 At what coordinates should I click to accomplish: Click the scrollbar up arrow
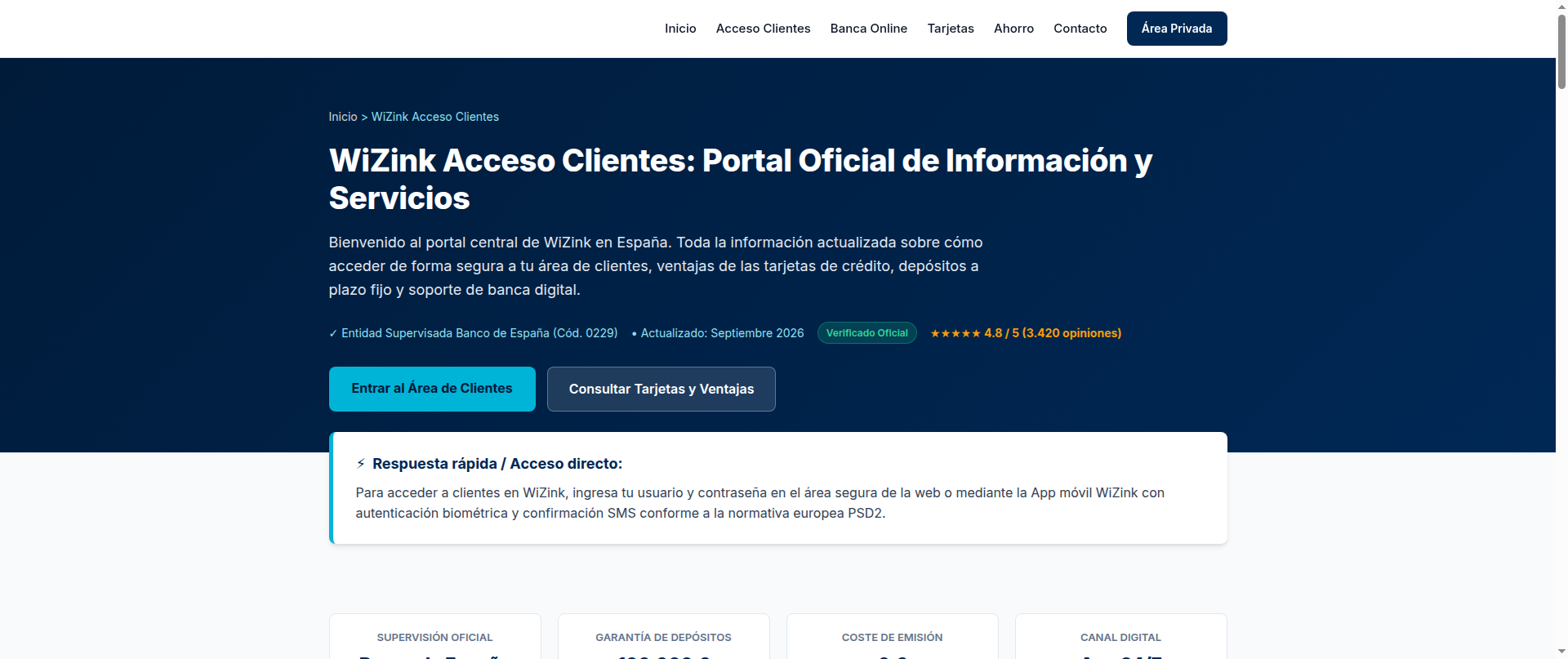point(1561,7)
